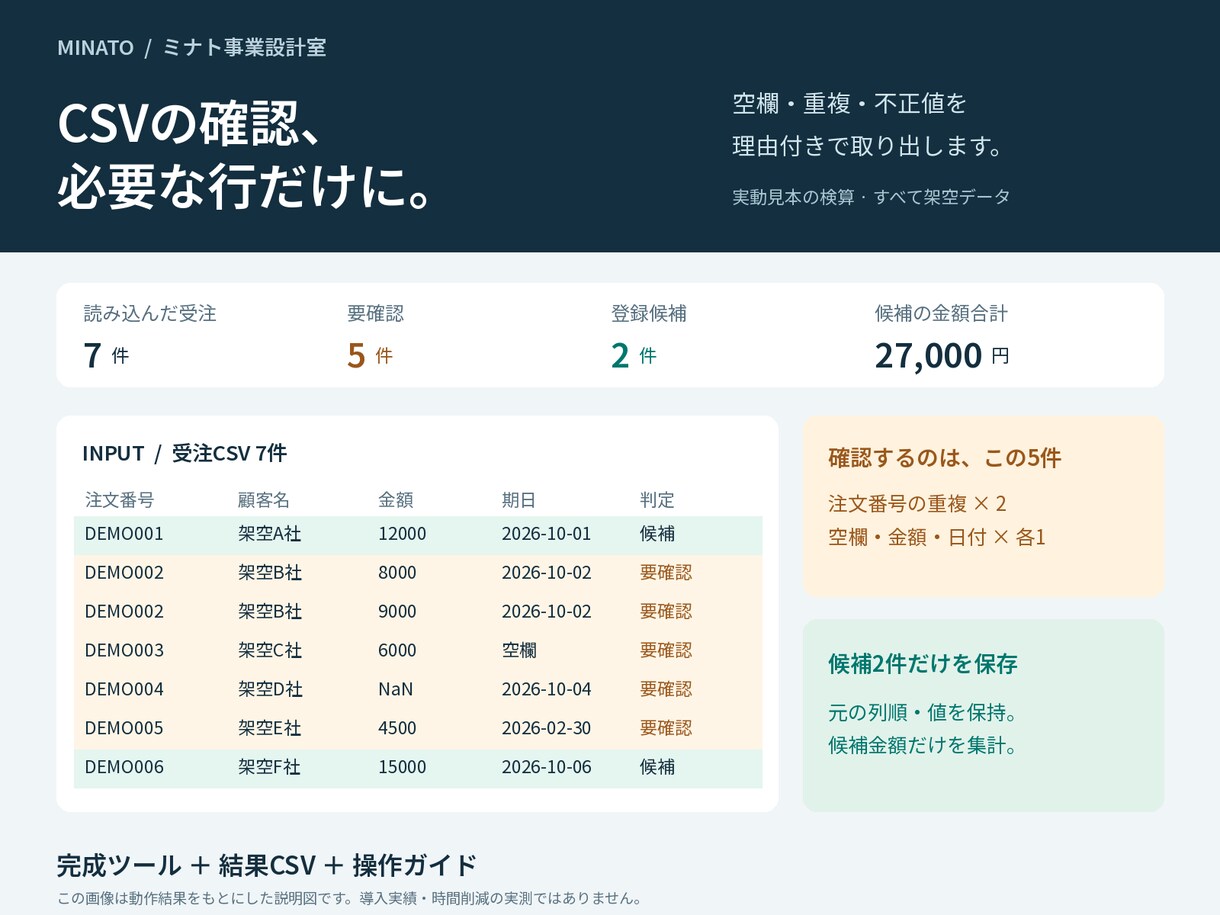Select the '要確認' summary stat label
The image size is (1220, 915).
coord(376,313)
